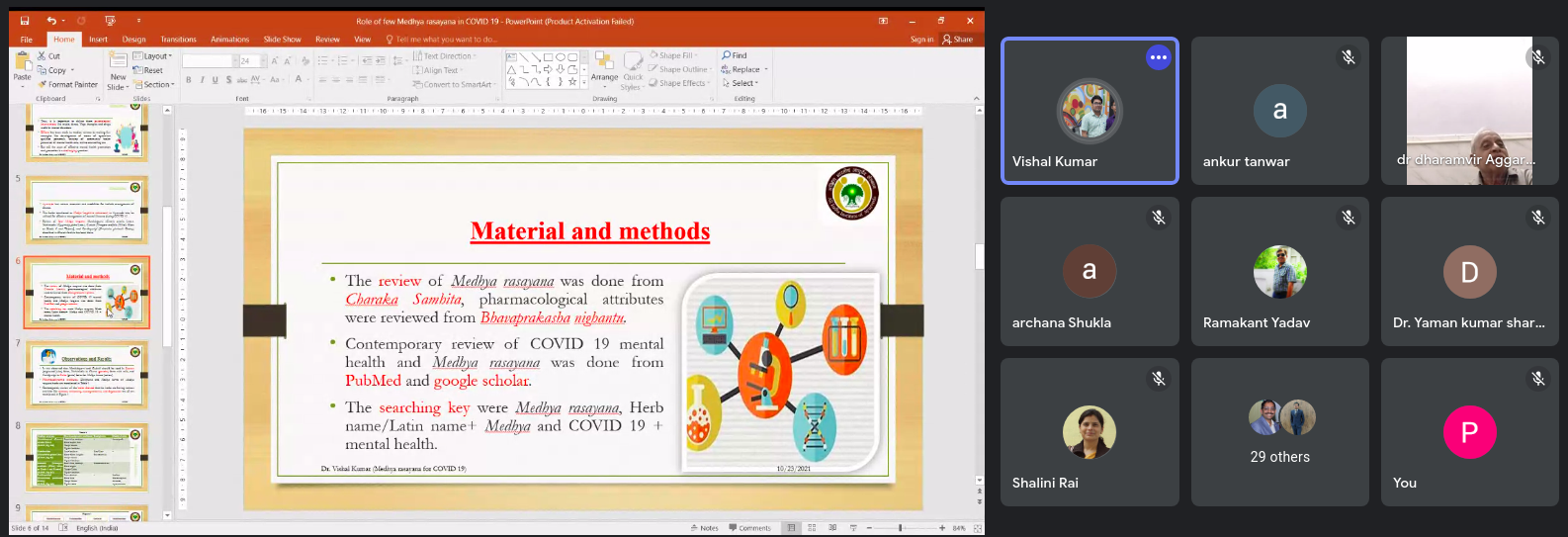Screen dimensions: 1568x537
Task: Toggle Strikethrough formatting
Action: pyautogui.click(x=241, y=80)
